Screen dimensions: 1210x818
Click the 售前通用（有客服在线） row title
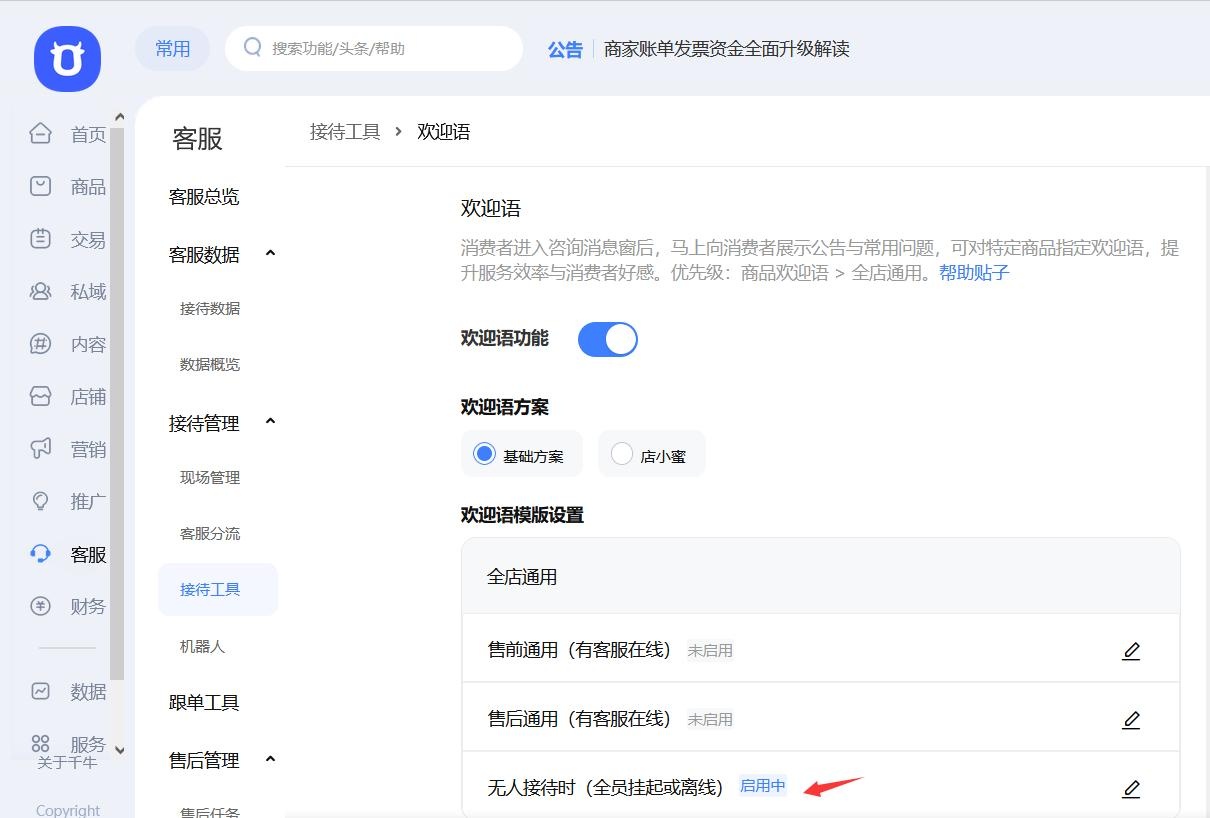[579, 650]
